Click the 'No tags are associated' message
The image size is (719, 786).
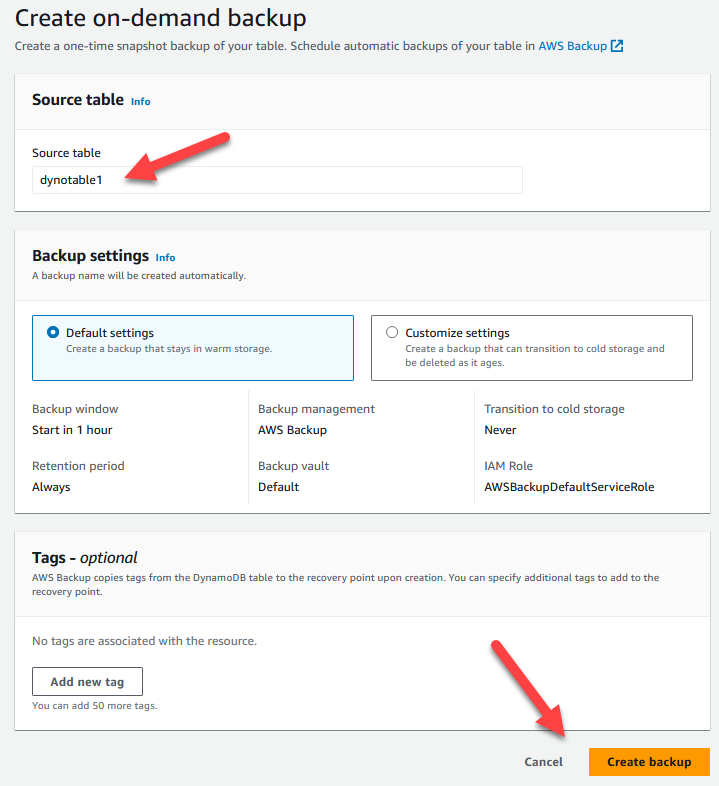click(x=144, y=640)
